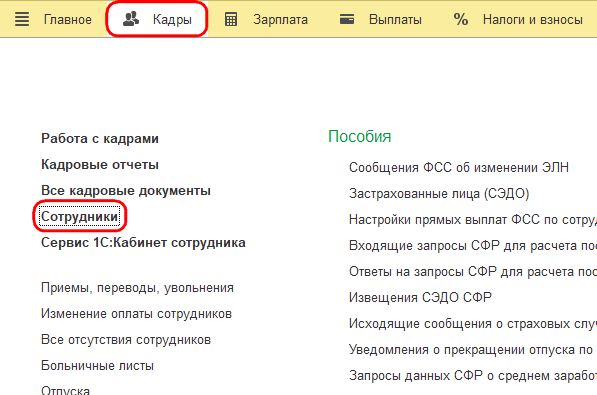Open the Налоги и взносы section
Screen dimensions: 597x395
533,19
